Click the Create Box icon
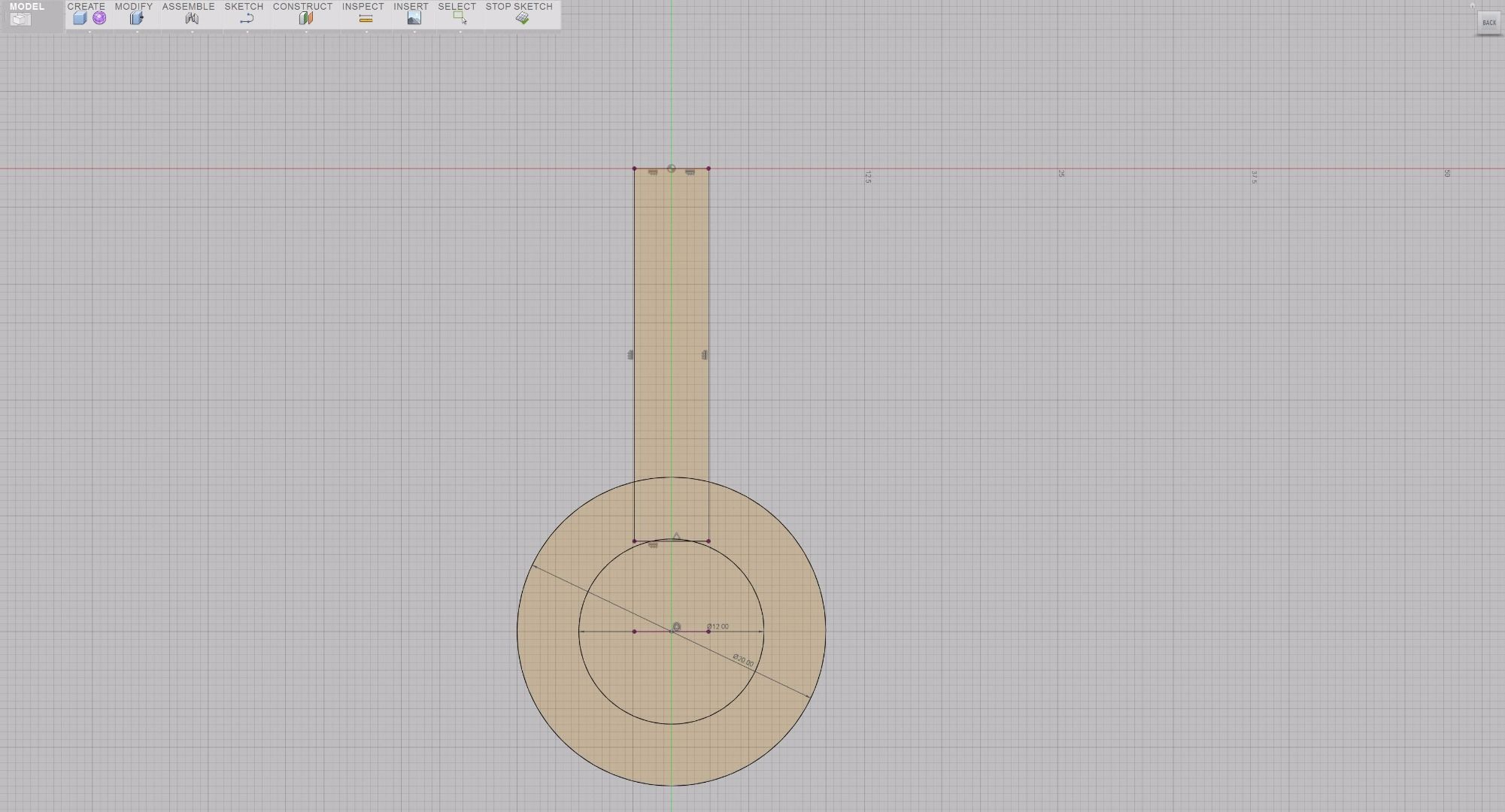This screenshot has width=1505, height=812. 80,18
